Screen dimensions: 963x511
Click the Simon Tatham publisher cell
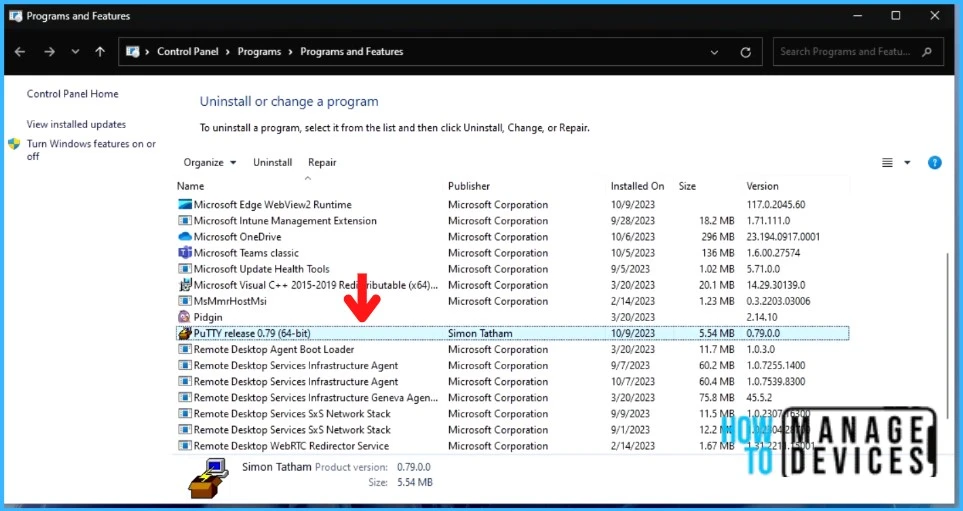[480, 333]
